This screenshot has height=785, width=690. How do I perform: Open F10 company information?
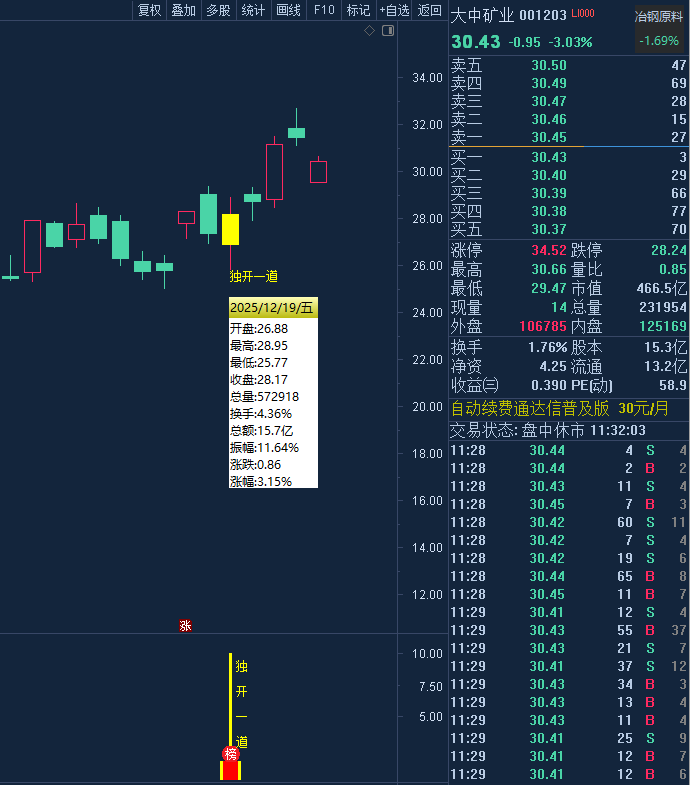coord(324,10)
